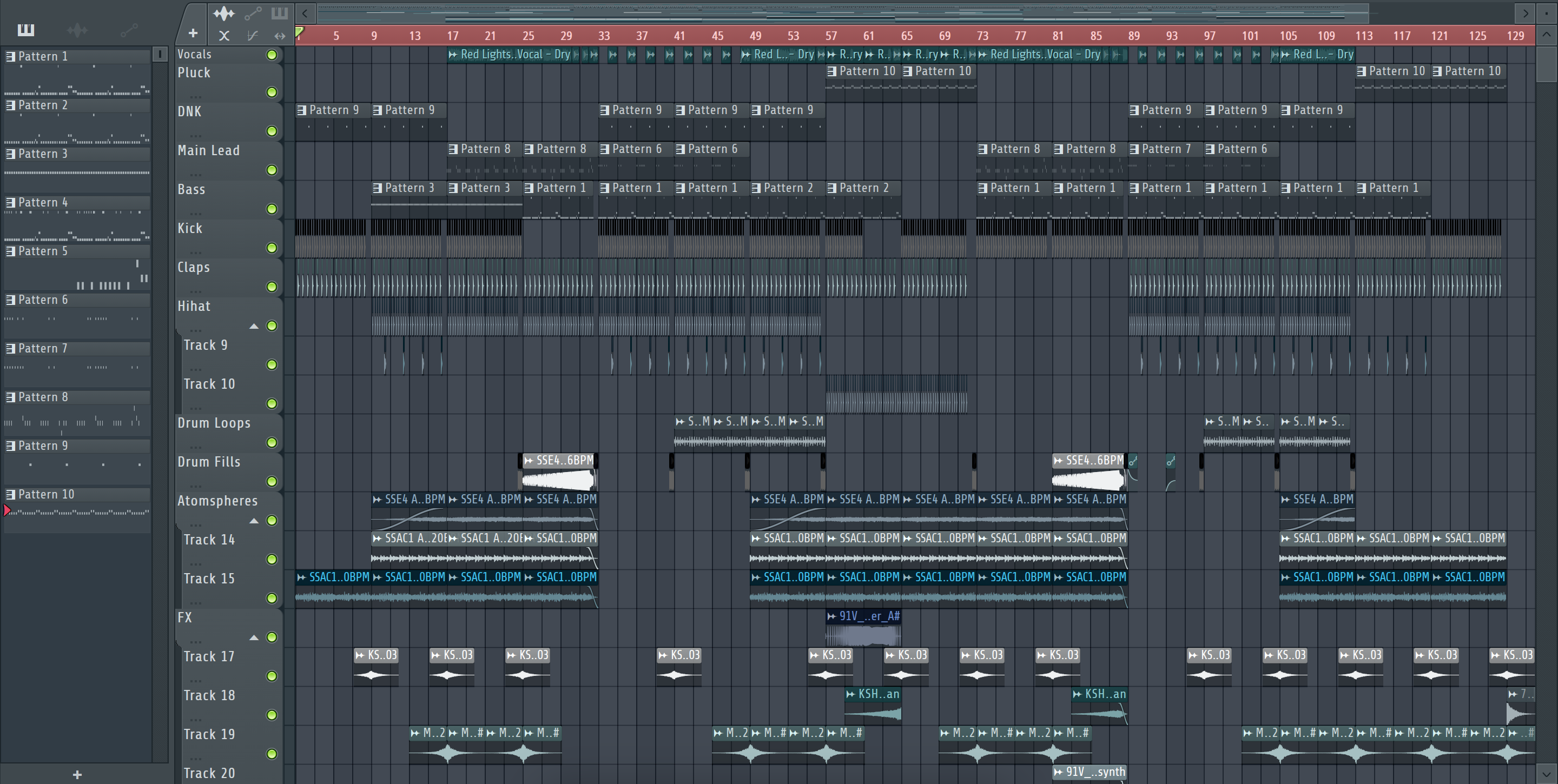Mute the Vocals track

pos(272,55)
